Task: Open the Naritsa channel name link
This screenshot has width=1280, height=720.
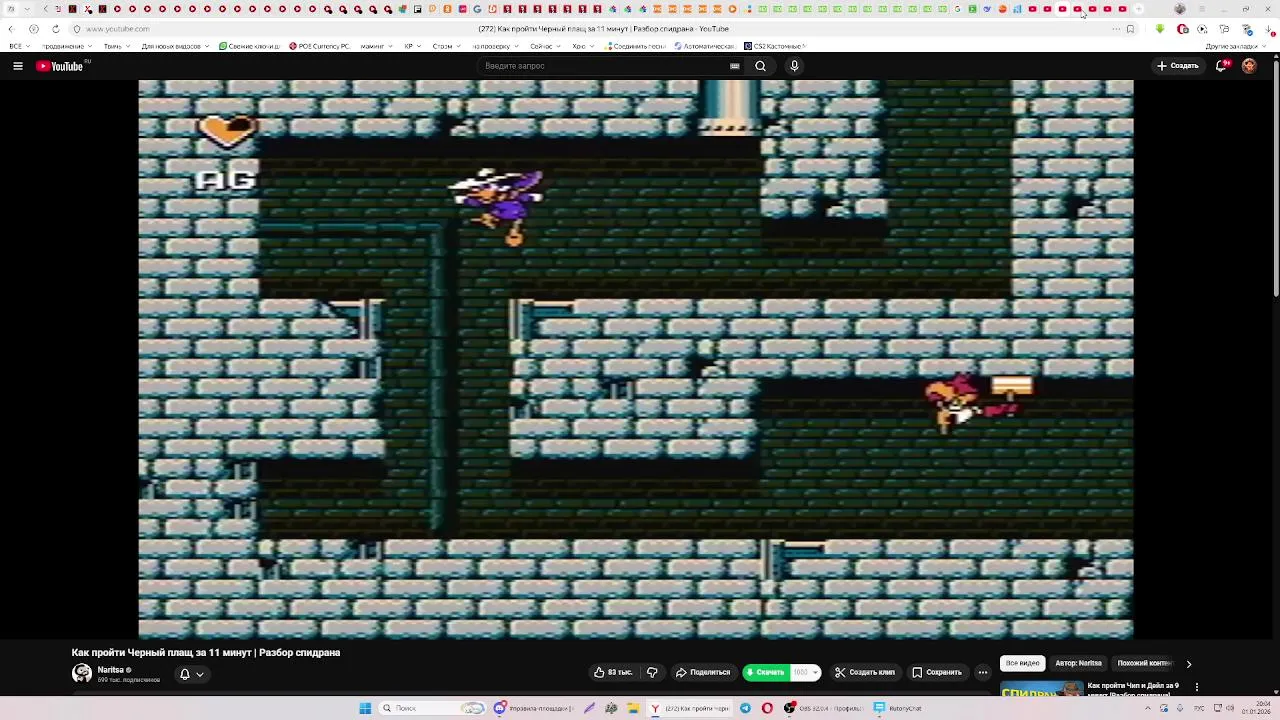Action: (111, 670)
